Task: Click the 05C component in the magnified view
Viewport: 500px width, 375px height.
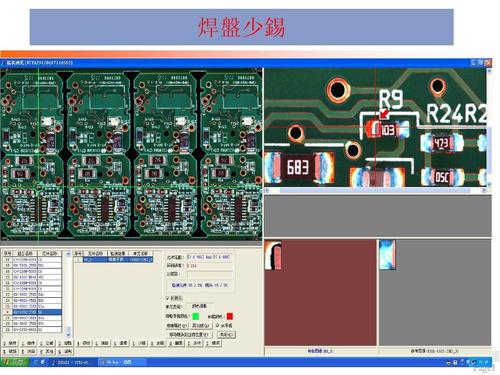Action: click(442, 177)
